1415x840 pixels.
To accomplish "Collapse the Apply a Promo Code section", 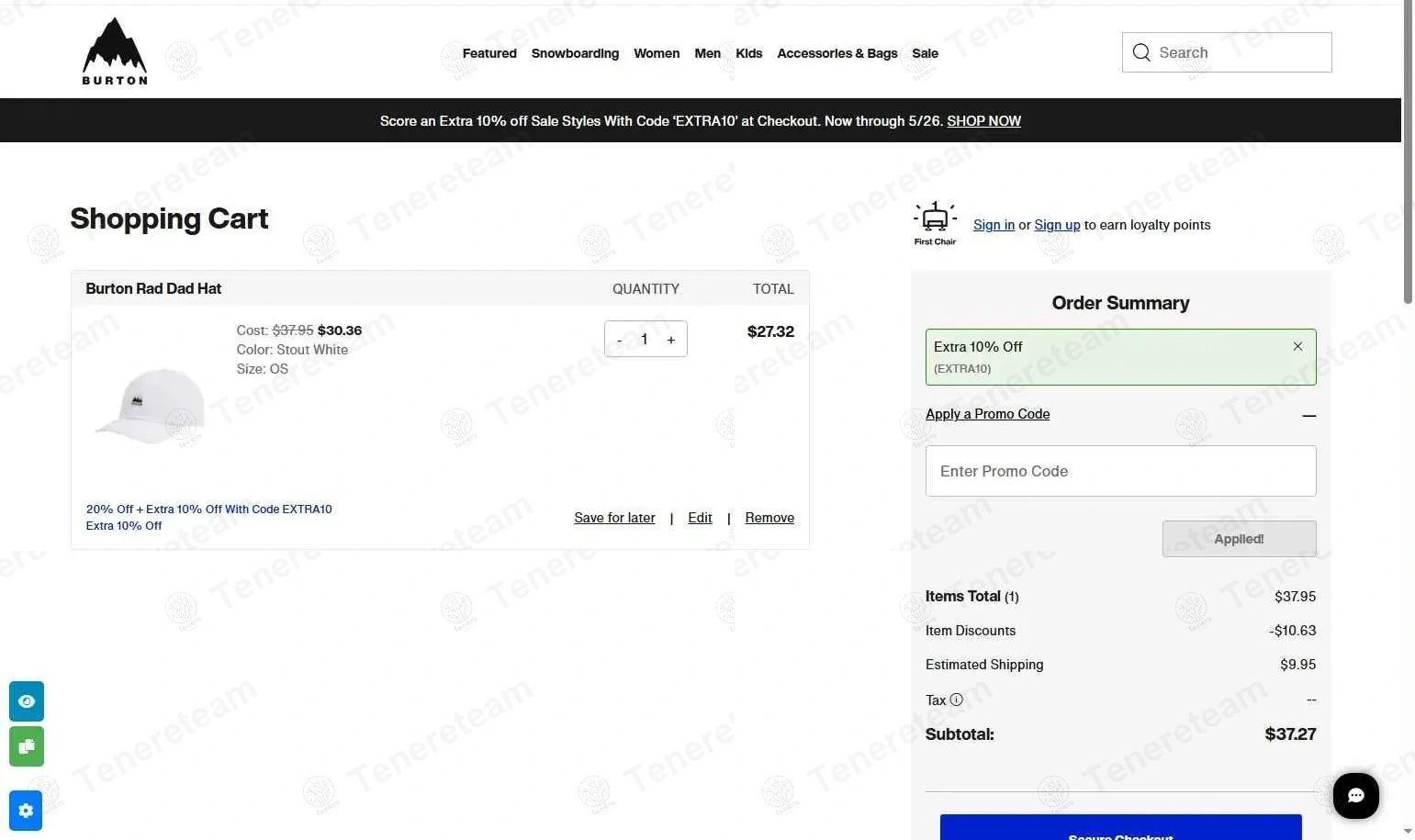I will (x=1308, y=416).
